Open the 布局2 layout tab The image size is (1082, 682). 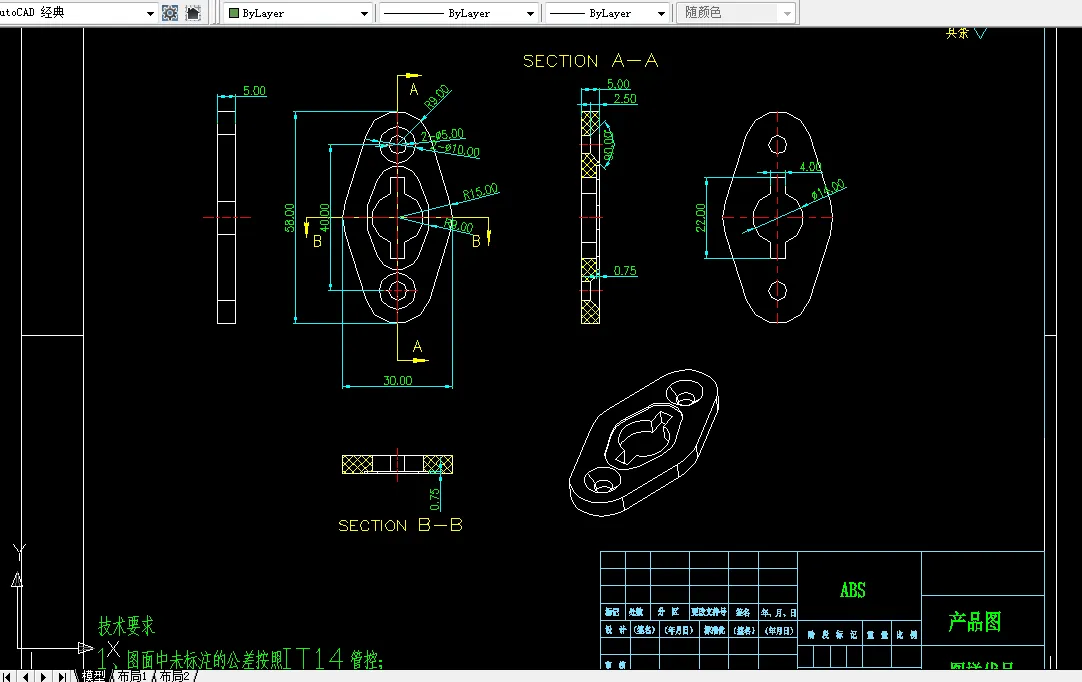point(174,676)
